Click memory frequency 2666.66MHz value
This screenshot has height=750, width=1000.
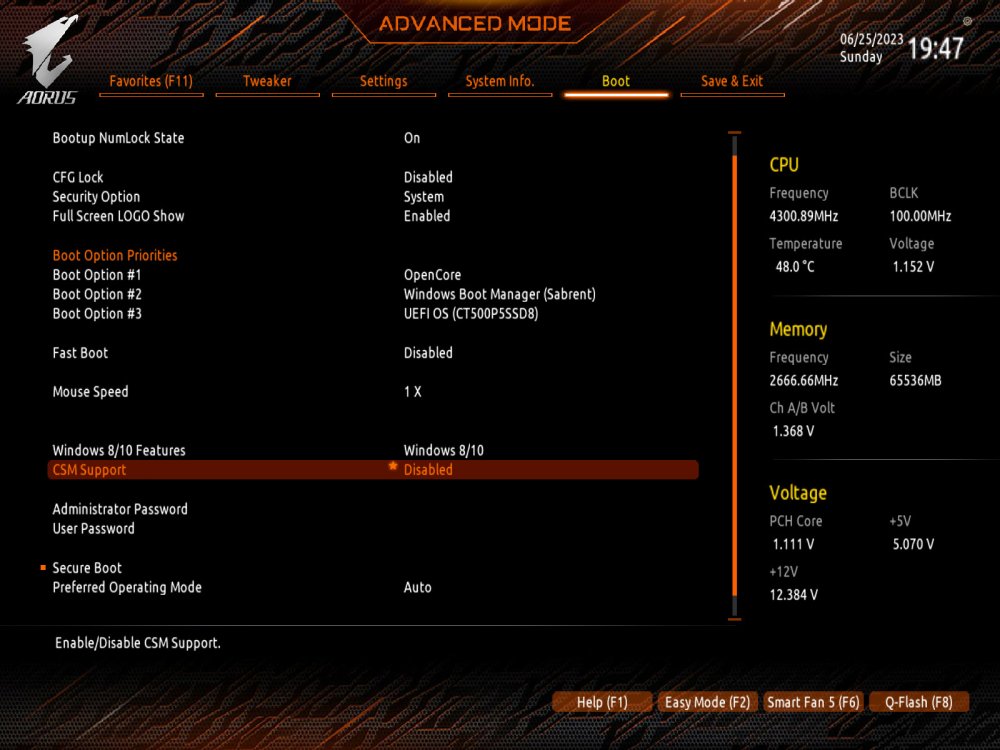(804, 381)
